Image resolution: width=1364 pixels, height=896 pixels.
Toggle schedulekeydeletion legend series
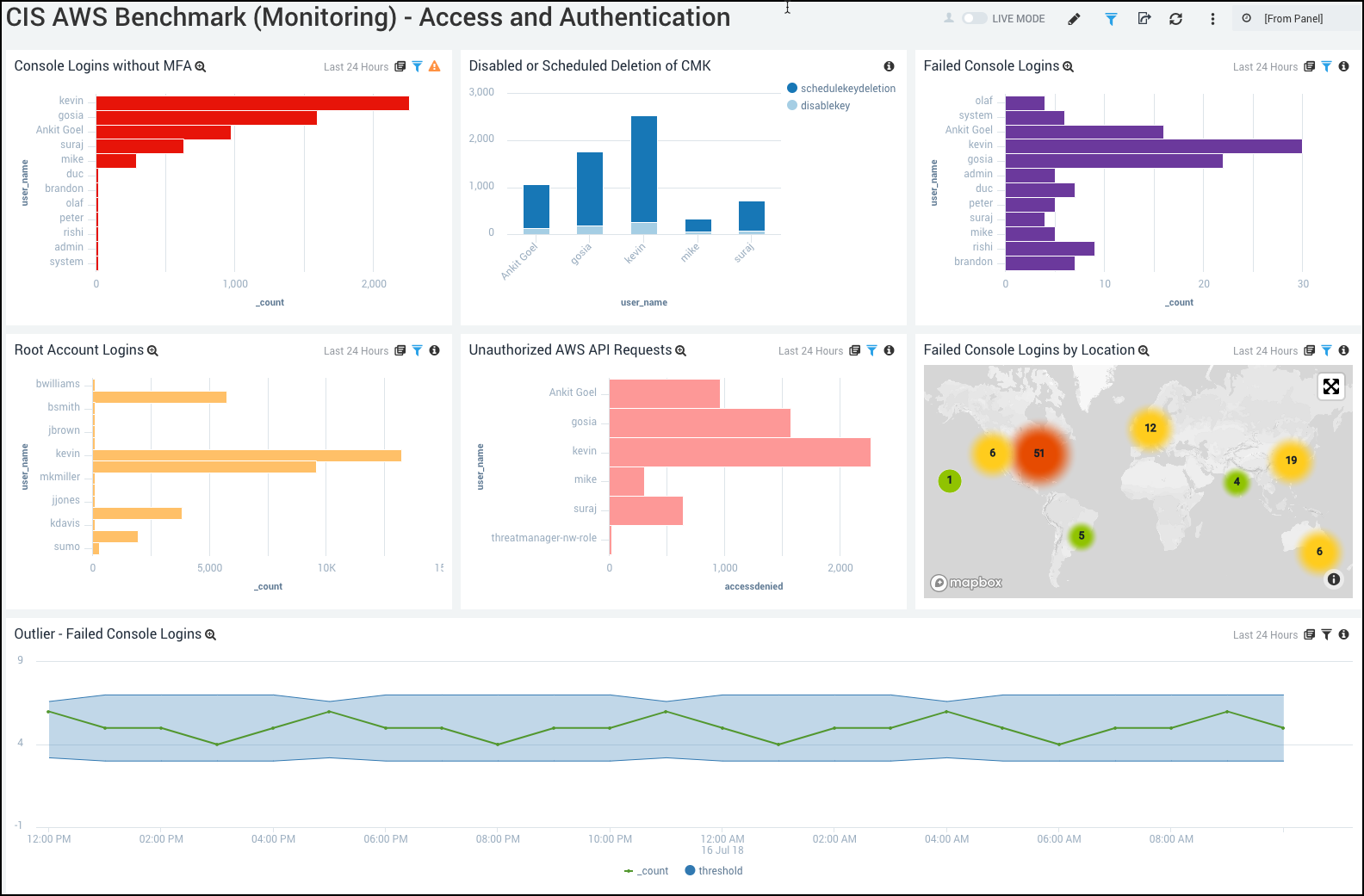pyautogui.click(x=841, y=89)
